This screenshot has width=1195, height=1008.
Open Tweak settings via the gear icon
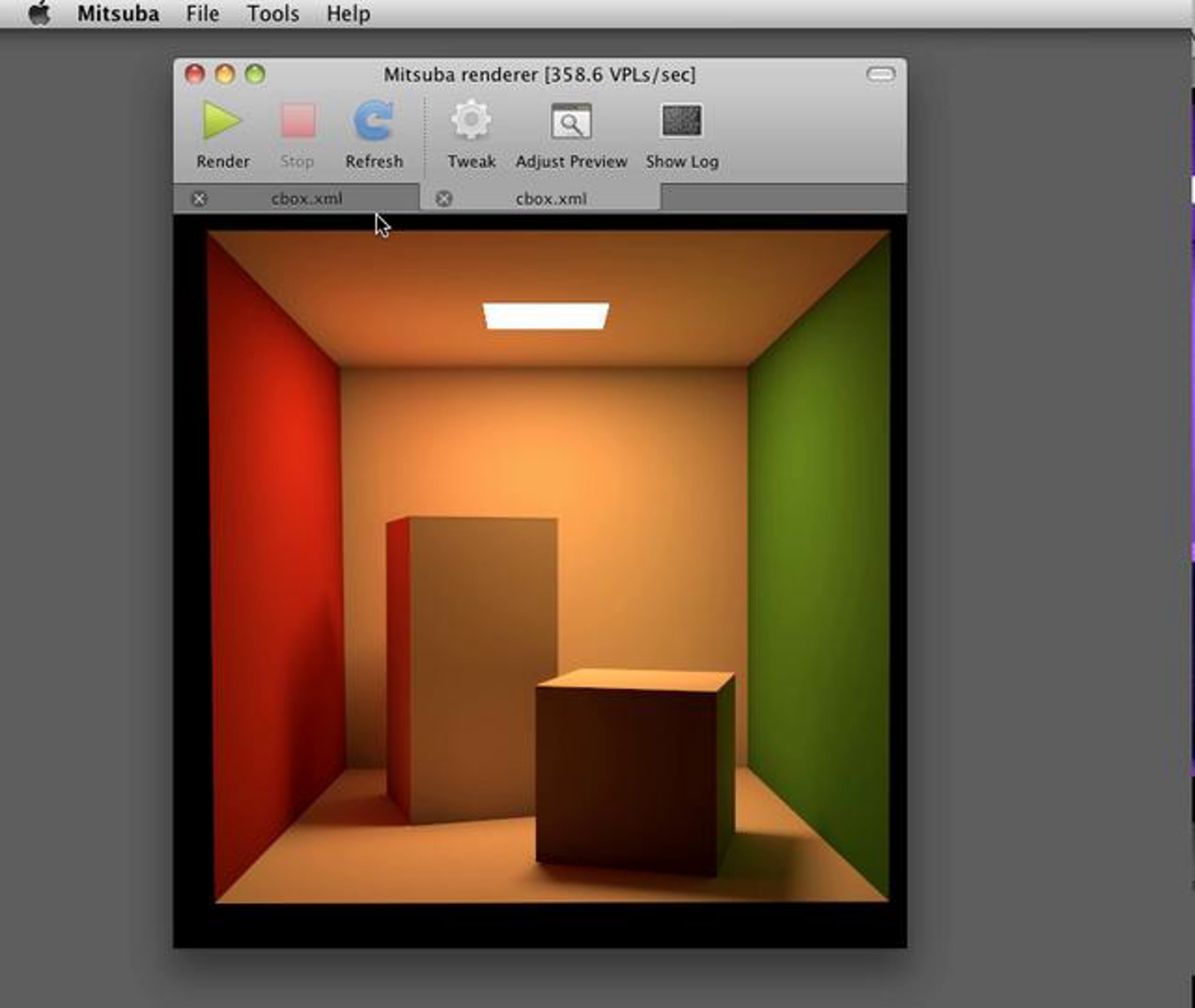coord(471,120)
